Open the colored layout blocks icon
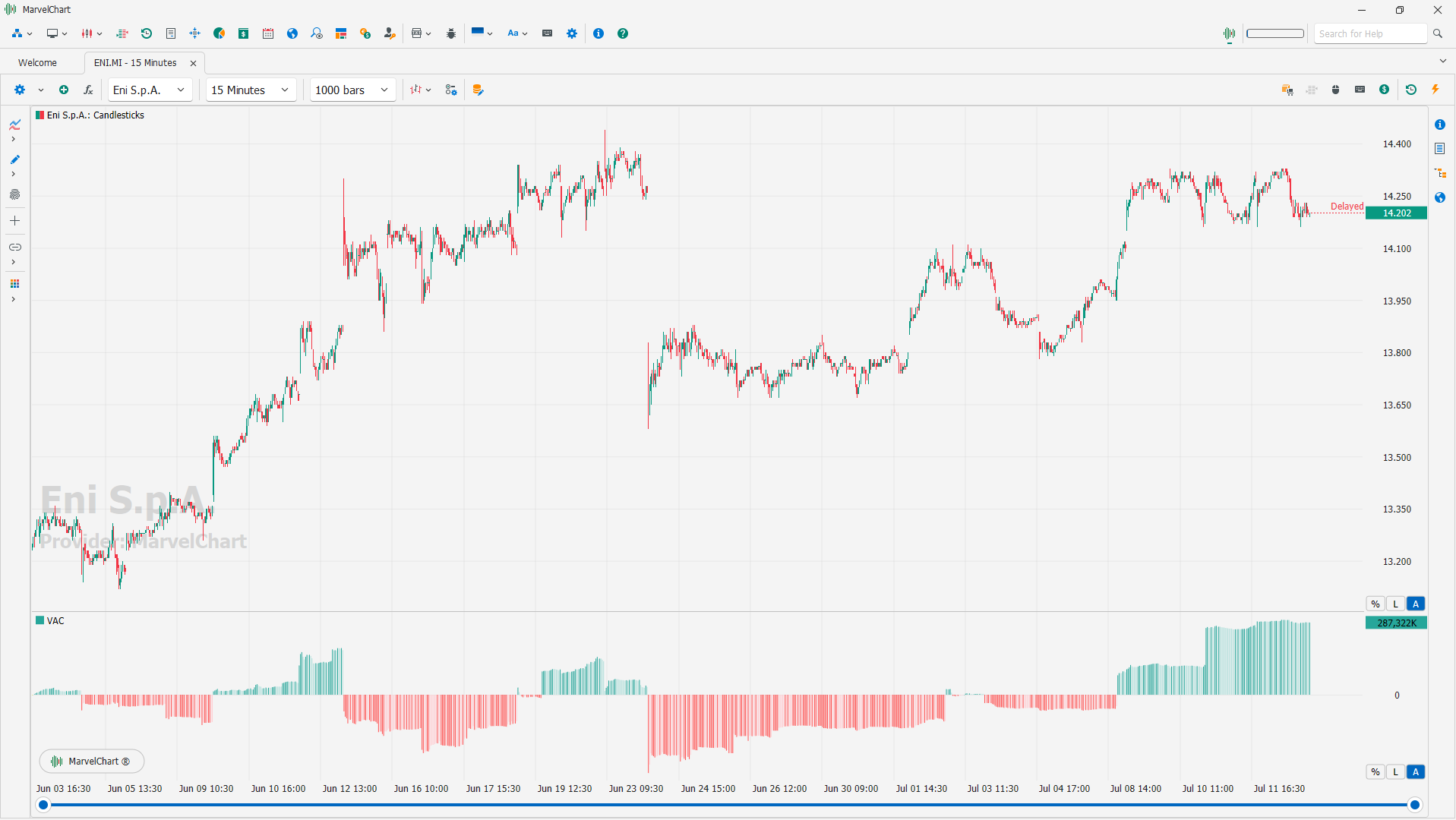 coord(341,33)
